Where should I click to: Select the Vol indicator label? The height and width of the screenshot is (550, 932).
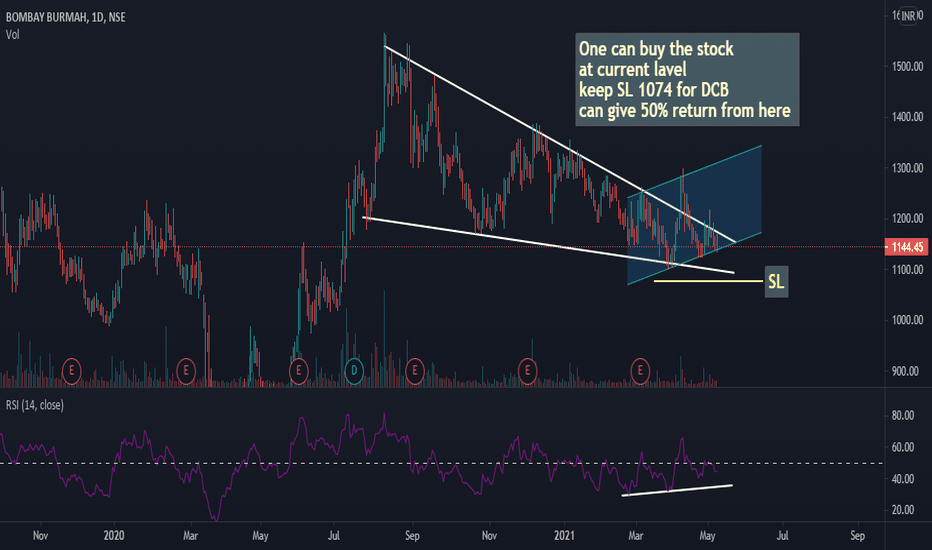click(12, 35)
